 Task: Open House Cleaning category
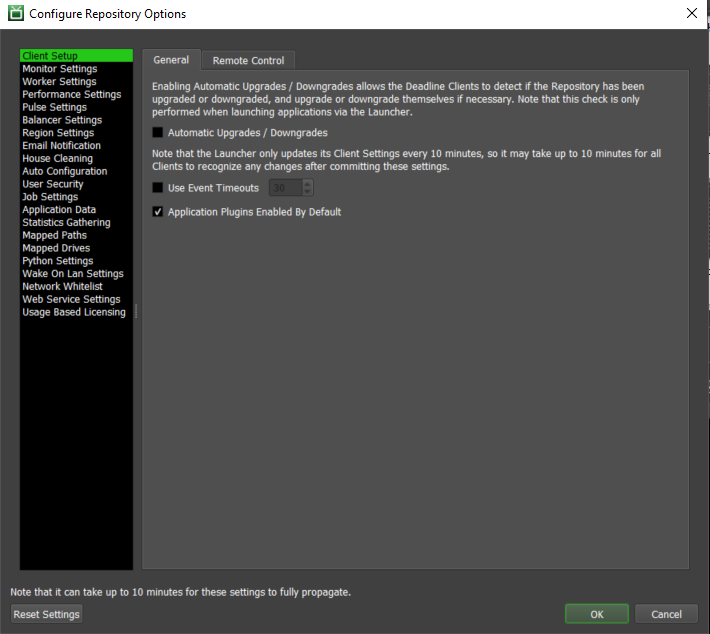pos(76,158)
